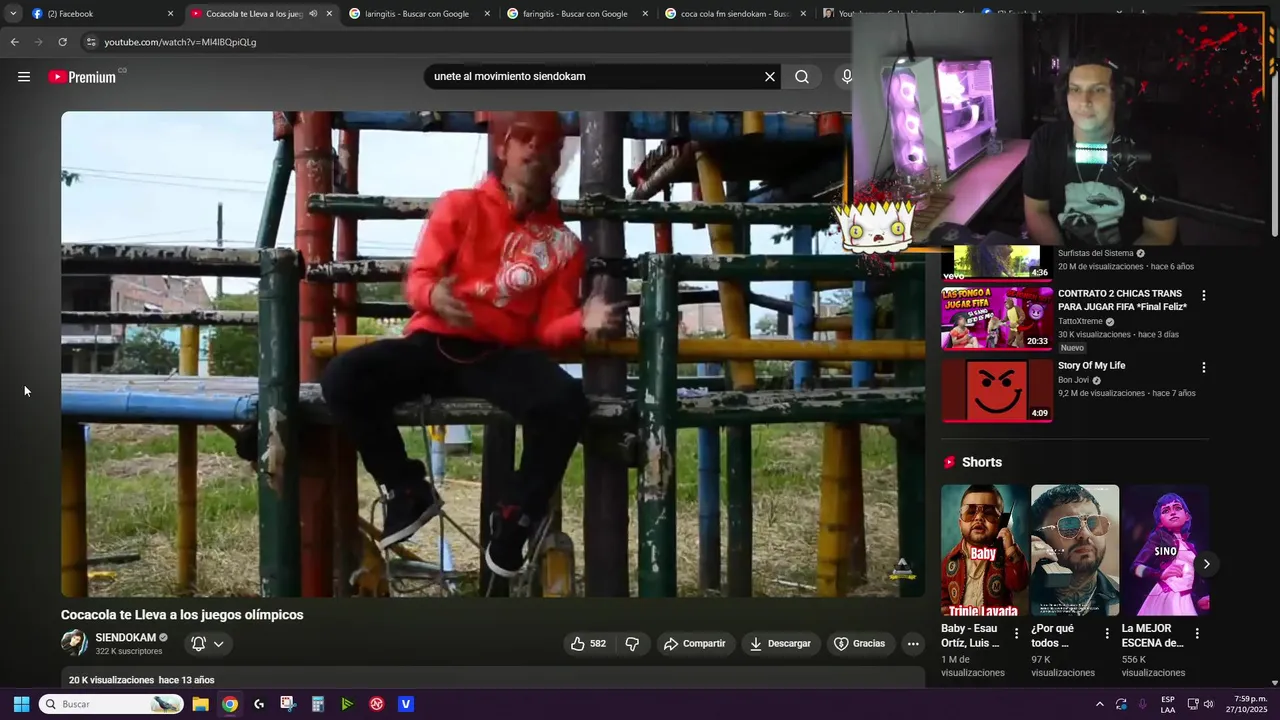Open the ¿Por qué todos short thumbnail
1280x720 pixels.
1075,550
